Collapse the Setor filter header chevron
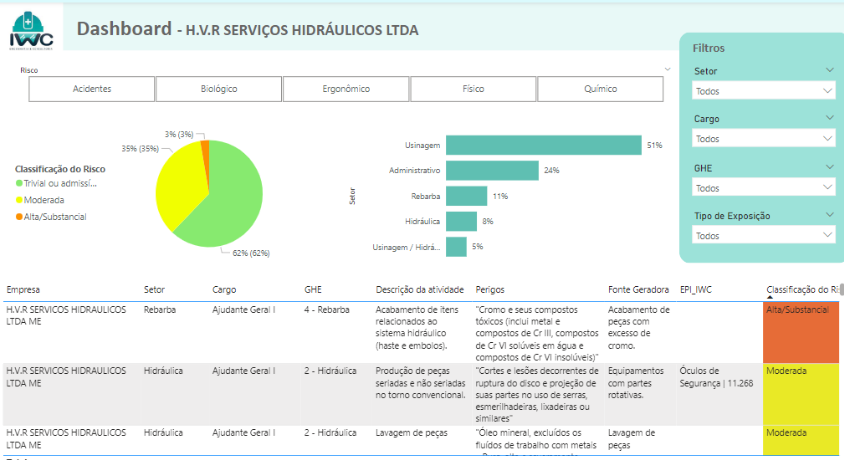This screenshot has width=844, height=460. click(x=829, y=70)
